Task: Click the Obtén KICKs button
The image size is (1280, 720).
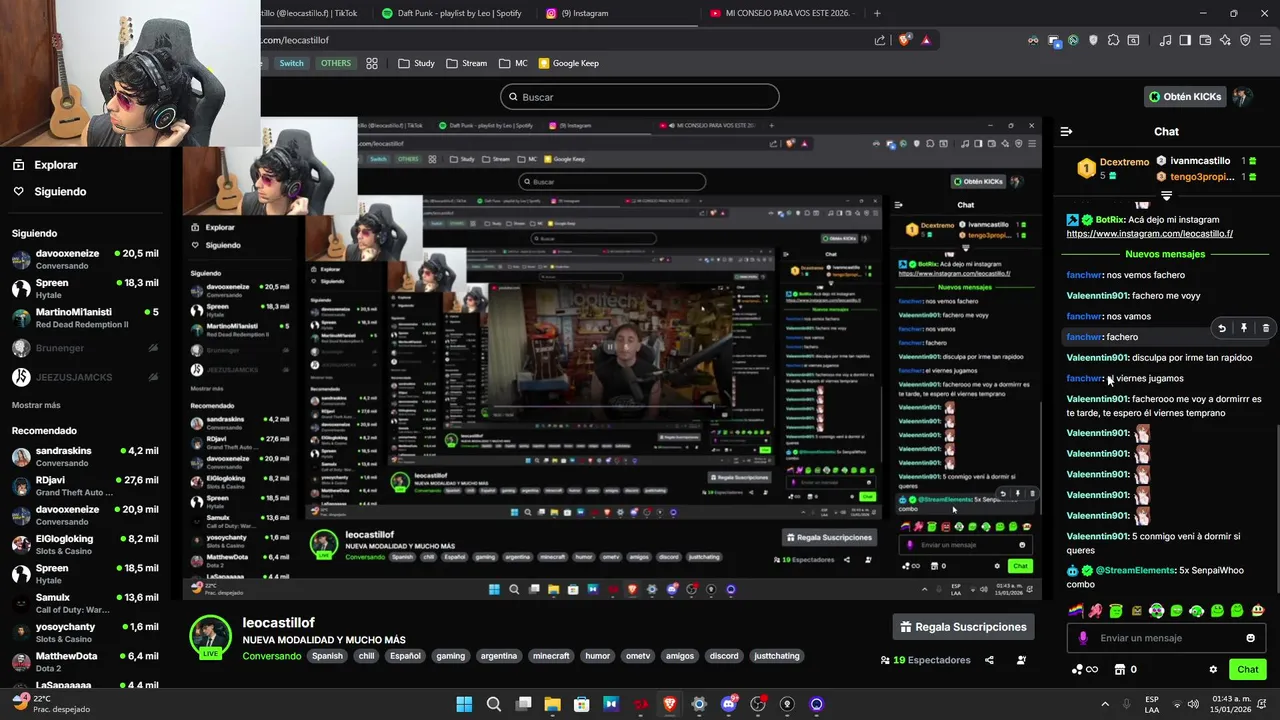Action: 1185,97
